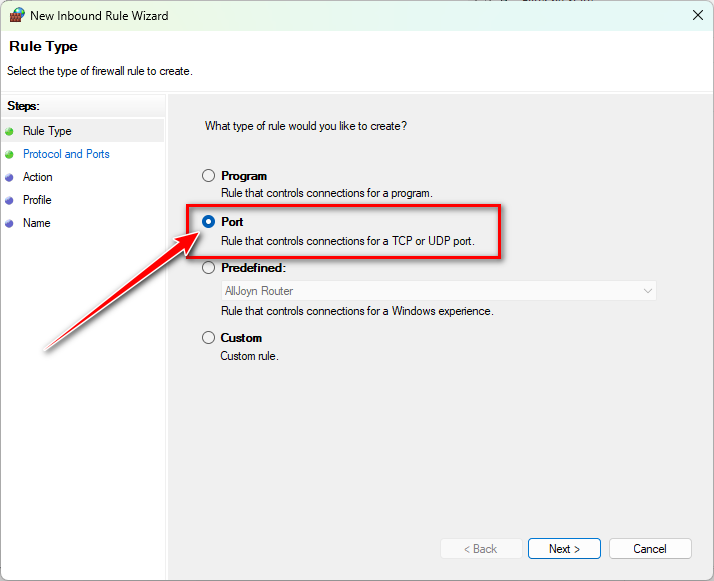
Task: Choose the Port radio button
Action: click(x=209, y=222)
